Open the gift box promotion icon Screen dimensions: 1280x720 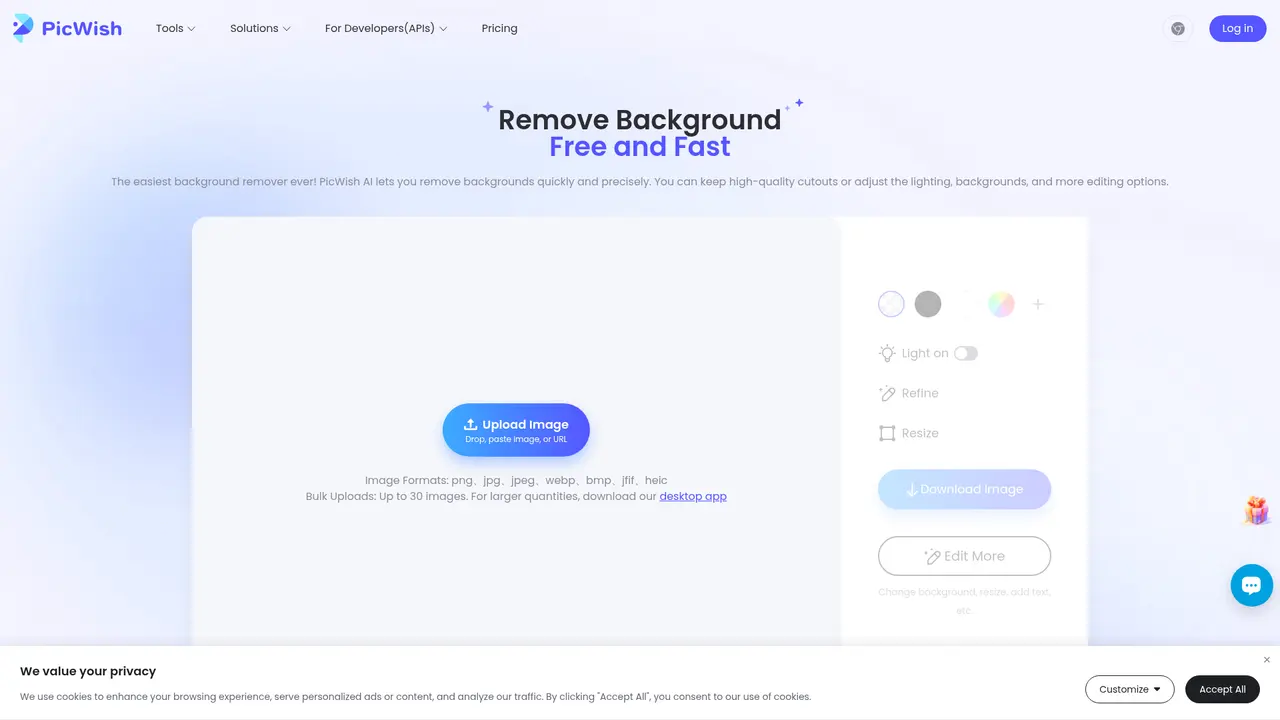(x=1256, y=510)
